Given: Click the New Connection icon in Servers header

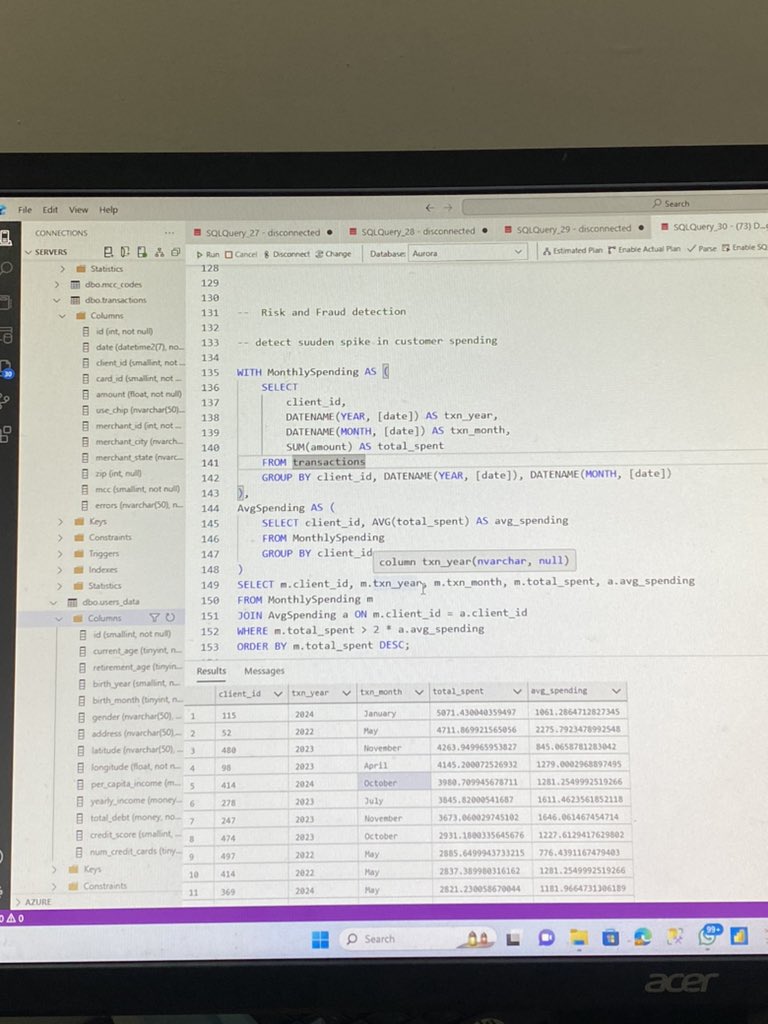Looking at the screenshot, I should tap(108, 252).
